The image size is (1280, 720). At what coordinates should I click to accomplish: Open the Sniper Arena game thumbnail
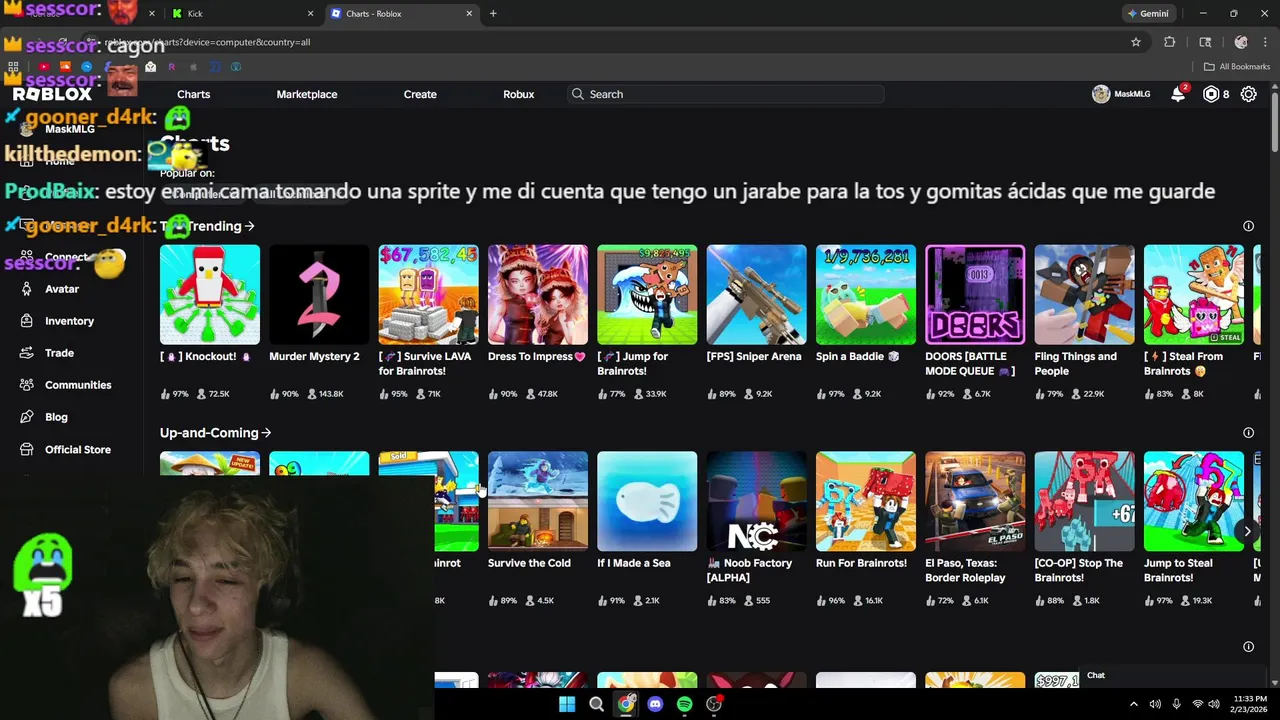(756, 295)
